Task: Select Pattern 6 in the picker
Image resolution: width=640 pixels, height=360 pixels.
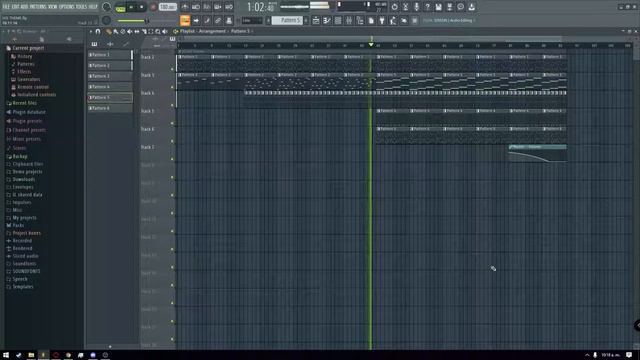Action: (x=110, y=108)
